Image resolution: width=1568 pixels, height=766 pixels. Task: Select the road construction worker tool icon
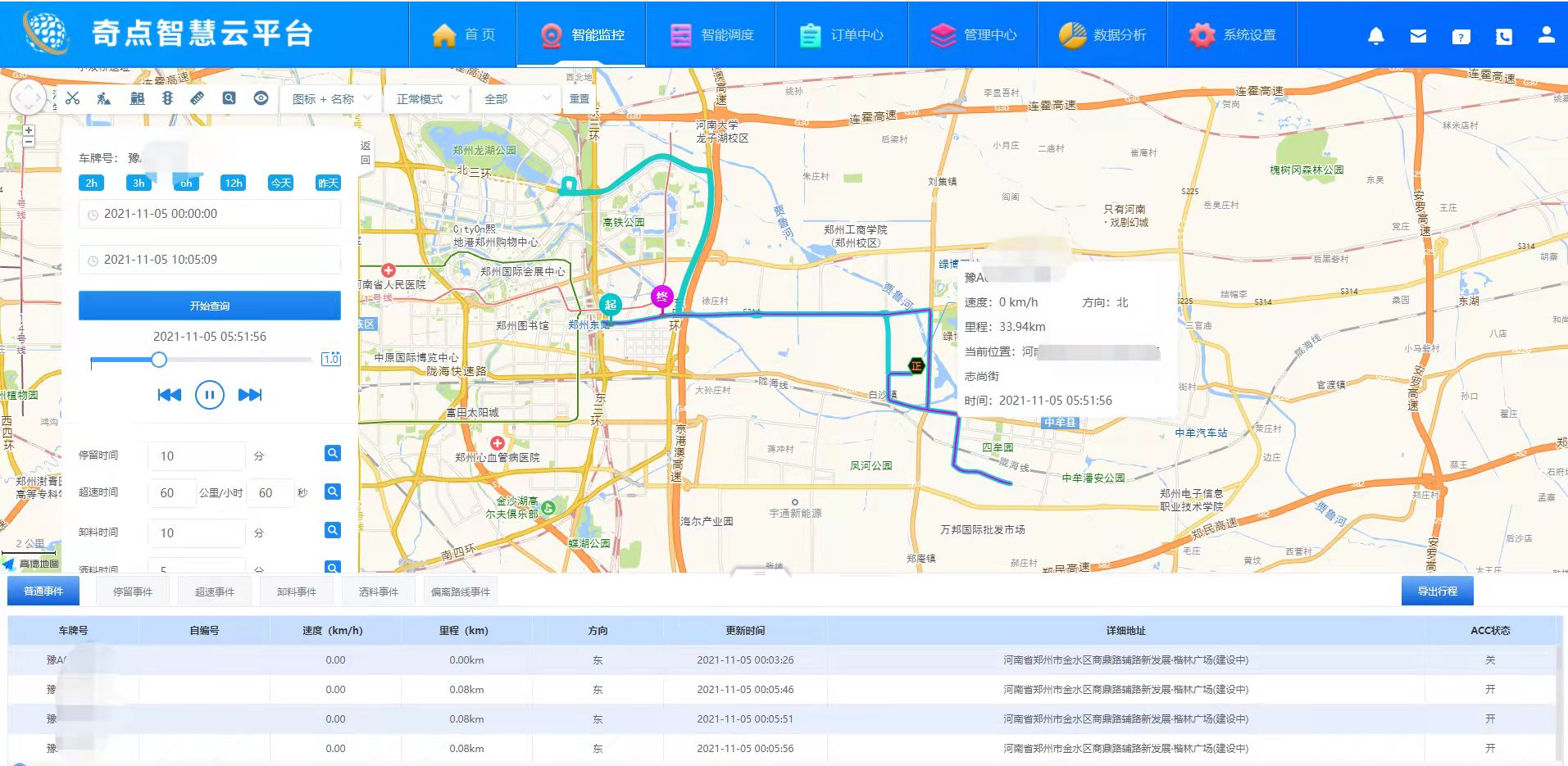coord(104,98)
